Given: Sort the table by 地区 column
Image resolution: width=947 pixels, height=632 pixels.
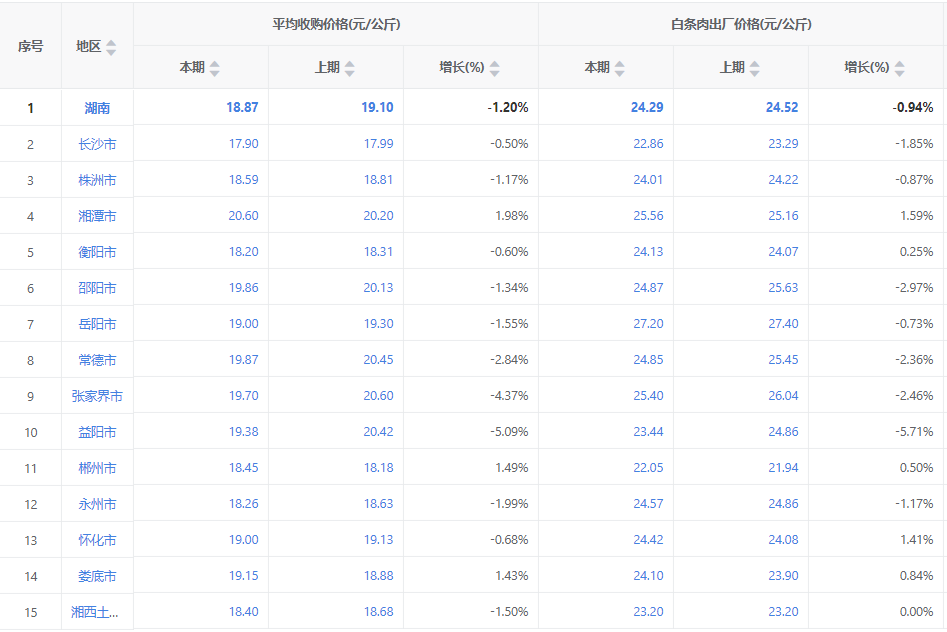Looking at the screenshot, I should (x=111, y=47).
